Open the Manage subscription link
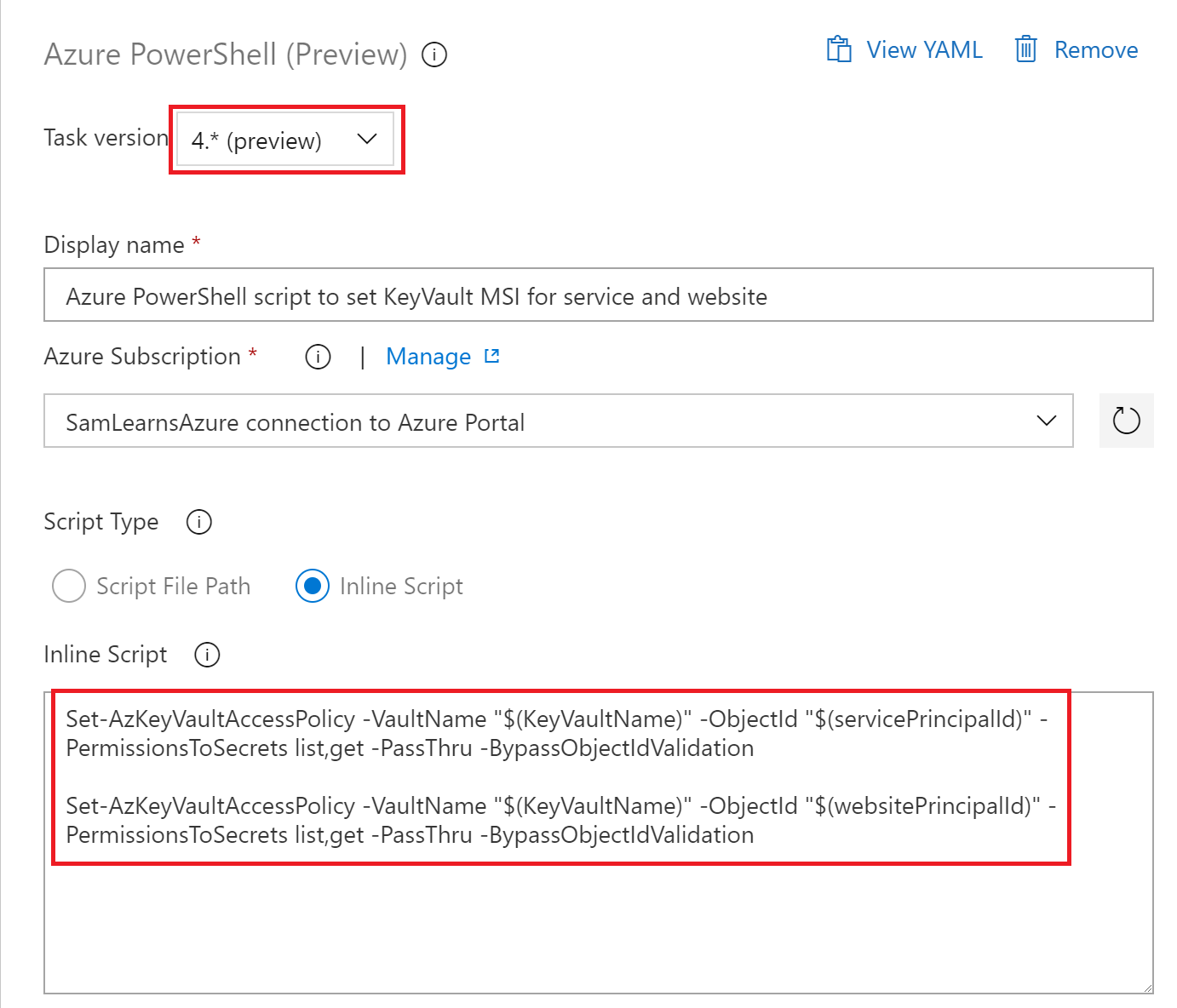This screenshot has width=1177, height=1008. [x=428, y=357]
